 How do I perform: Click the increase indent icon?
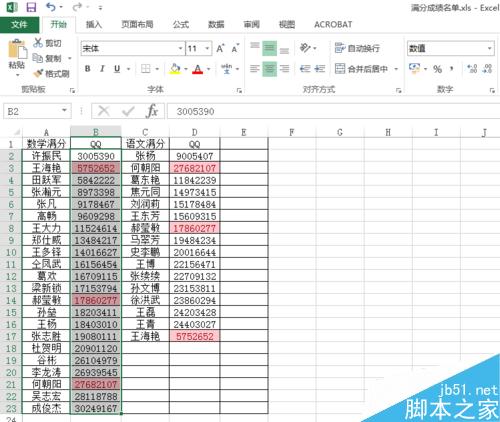click(x=320, y=69)
